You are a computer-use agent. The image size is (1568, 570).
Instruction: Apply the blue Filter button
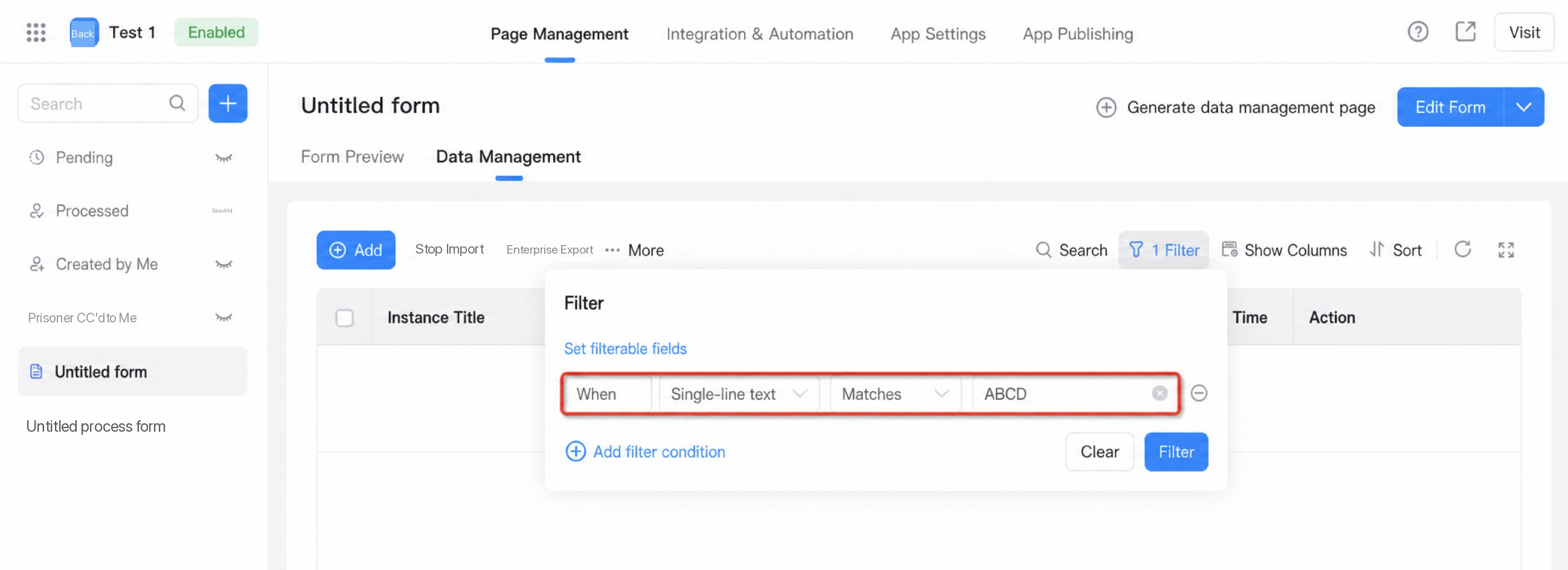coord(1175,452)
